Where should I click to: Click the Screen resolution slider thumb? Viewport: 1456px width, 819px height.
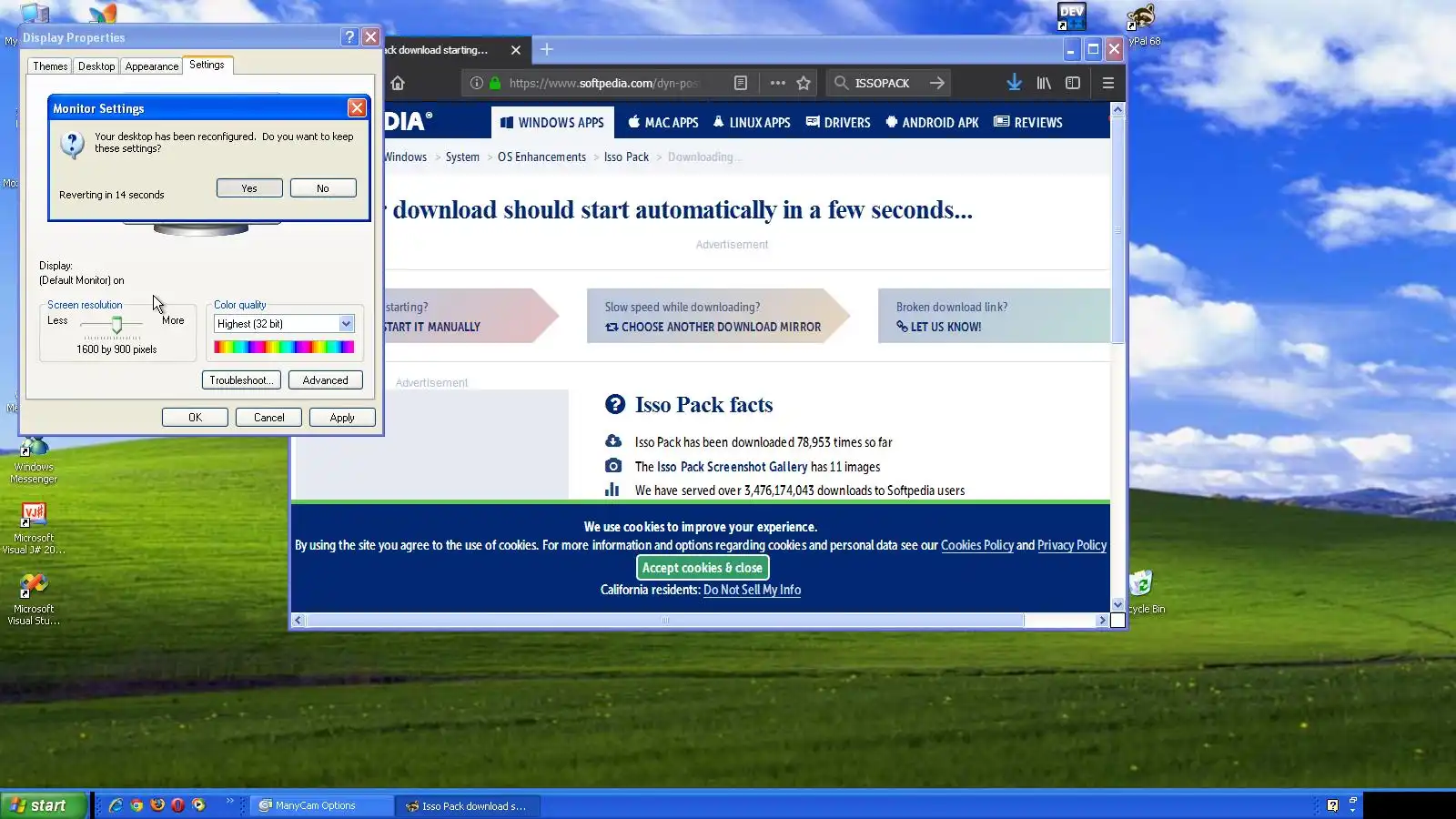(116, 325)
